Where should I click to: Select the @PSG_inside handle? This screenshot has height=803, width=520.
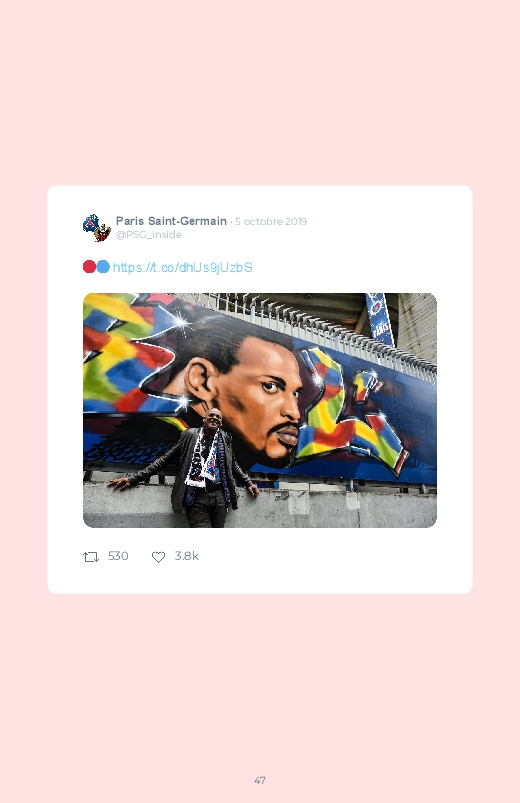pos(149,235)
